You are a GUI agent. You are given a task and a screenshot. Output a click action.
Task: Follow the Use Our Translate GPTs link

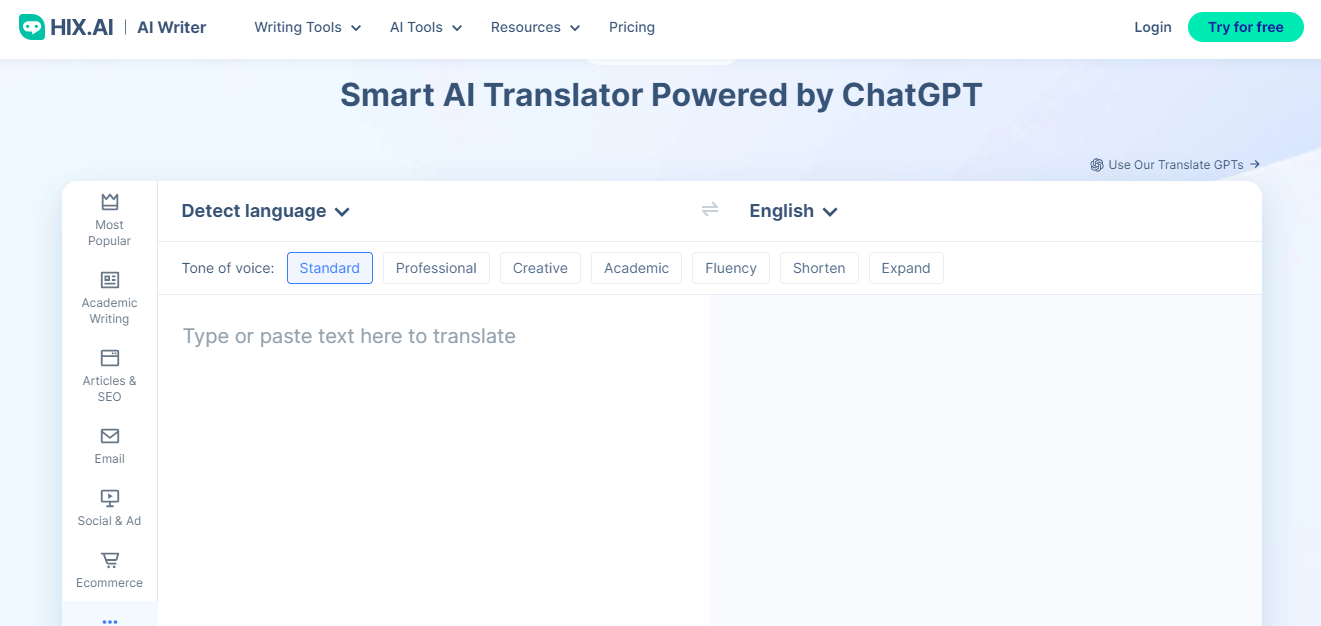point(1175,164)
